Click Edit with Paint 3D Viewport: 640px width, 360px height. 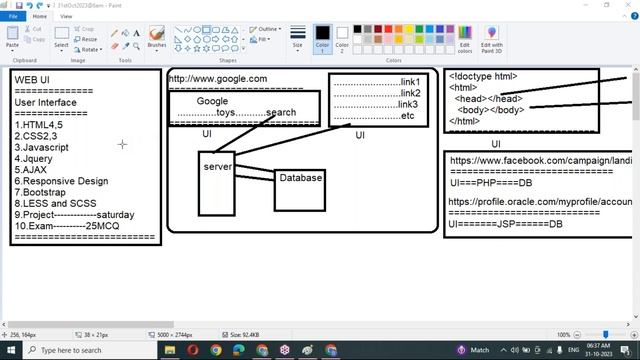(491, 39)
